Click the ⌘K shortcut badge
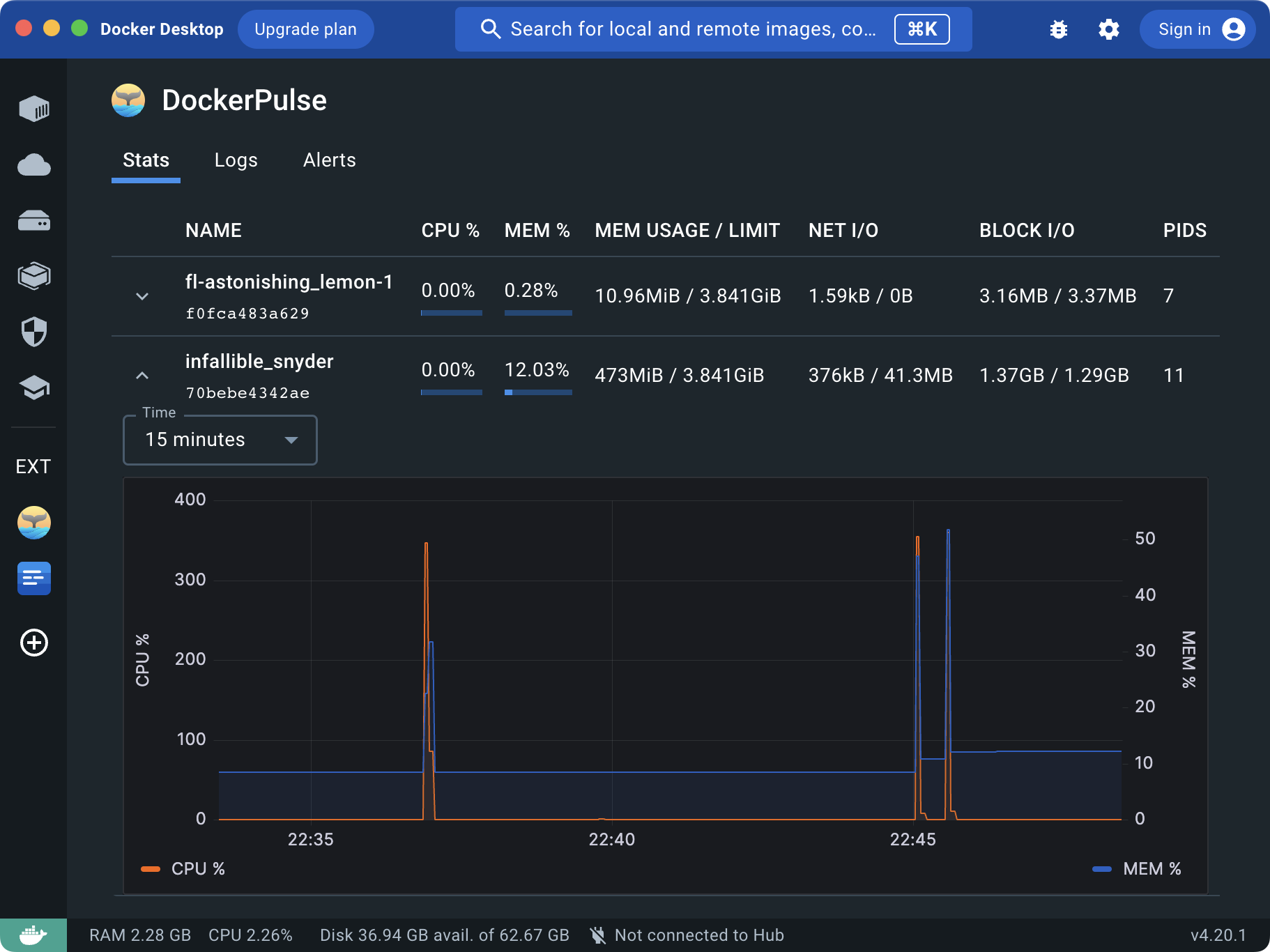1270x952 pixels. click(922, 29)
